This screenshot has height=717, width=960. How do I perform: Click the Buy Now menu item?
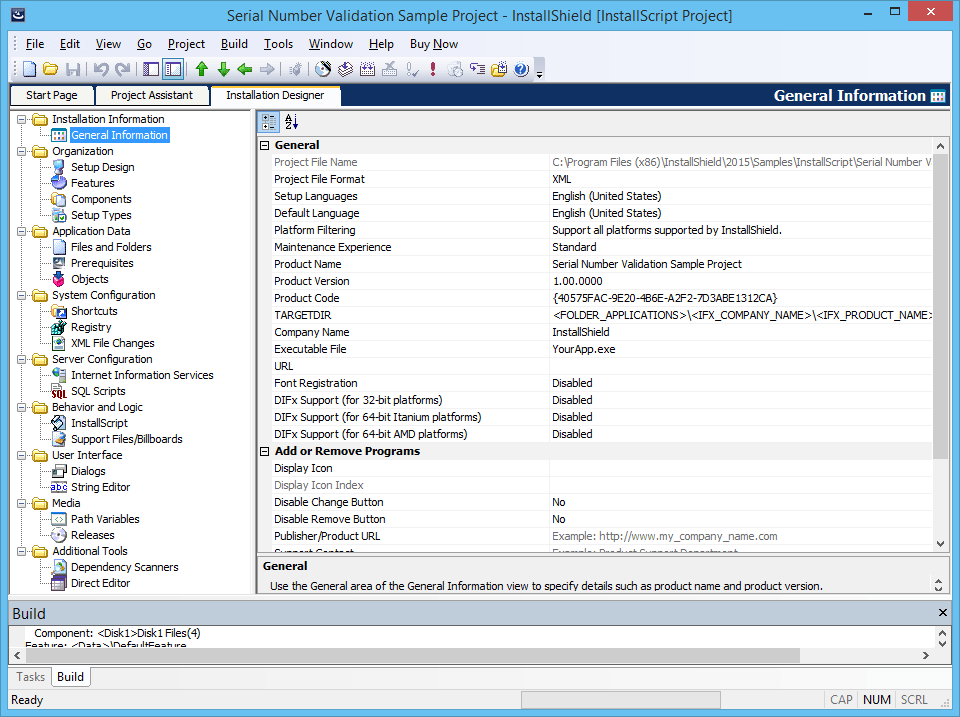click(433, 43)
